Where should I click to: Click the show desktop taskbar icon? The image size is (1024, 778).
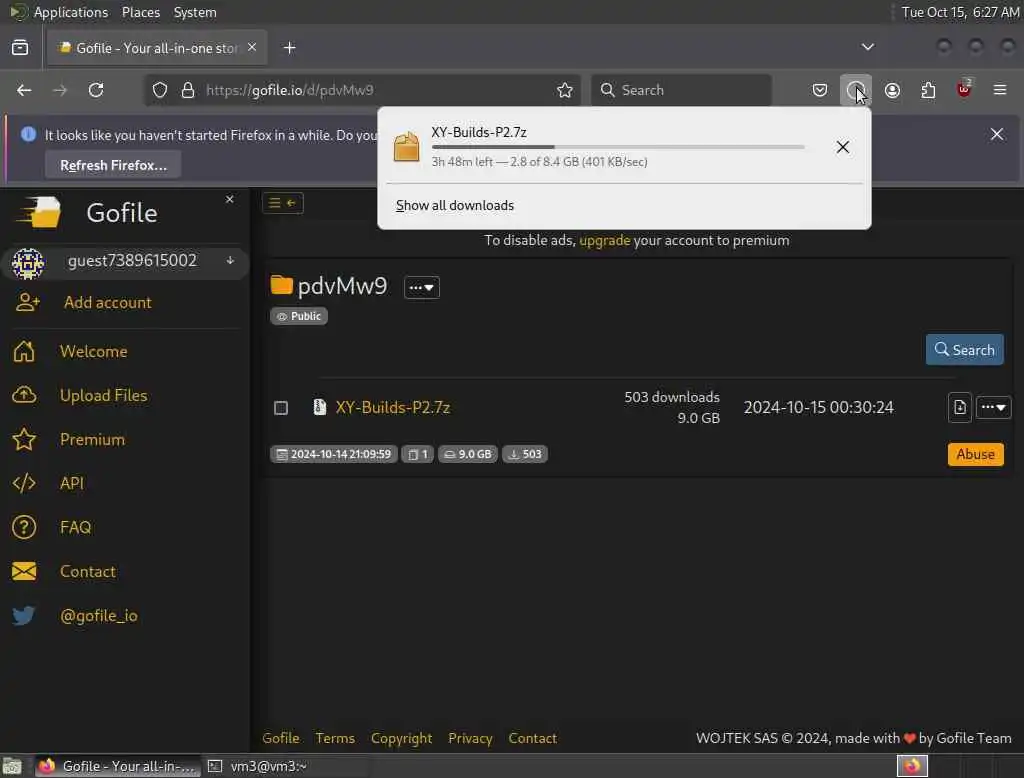click(12, 766)
